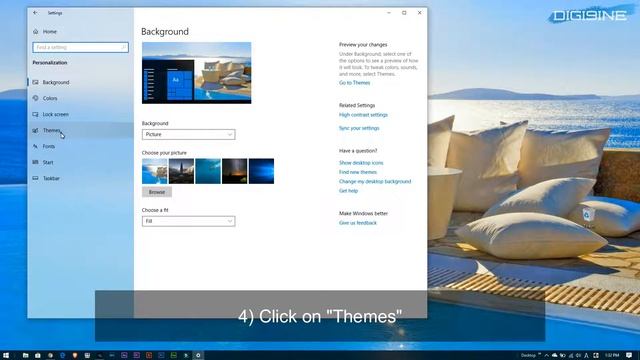The width and height of the screenshot is (640, 360).
Task: Choose the night sky tent picture thumbnail
Action: [235, 171]
